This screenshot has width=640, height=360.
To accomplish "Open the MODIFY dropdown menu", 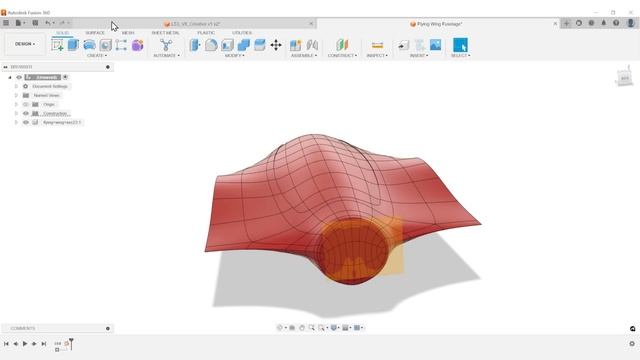I will pyautogui.click(x=235, y=56).
